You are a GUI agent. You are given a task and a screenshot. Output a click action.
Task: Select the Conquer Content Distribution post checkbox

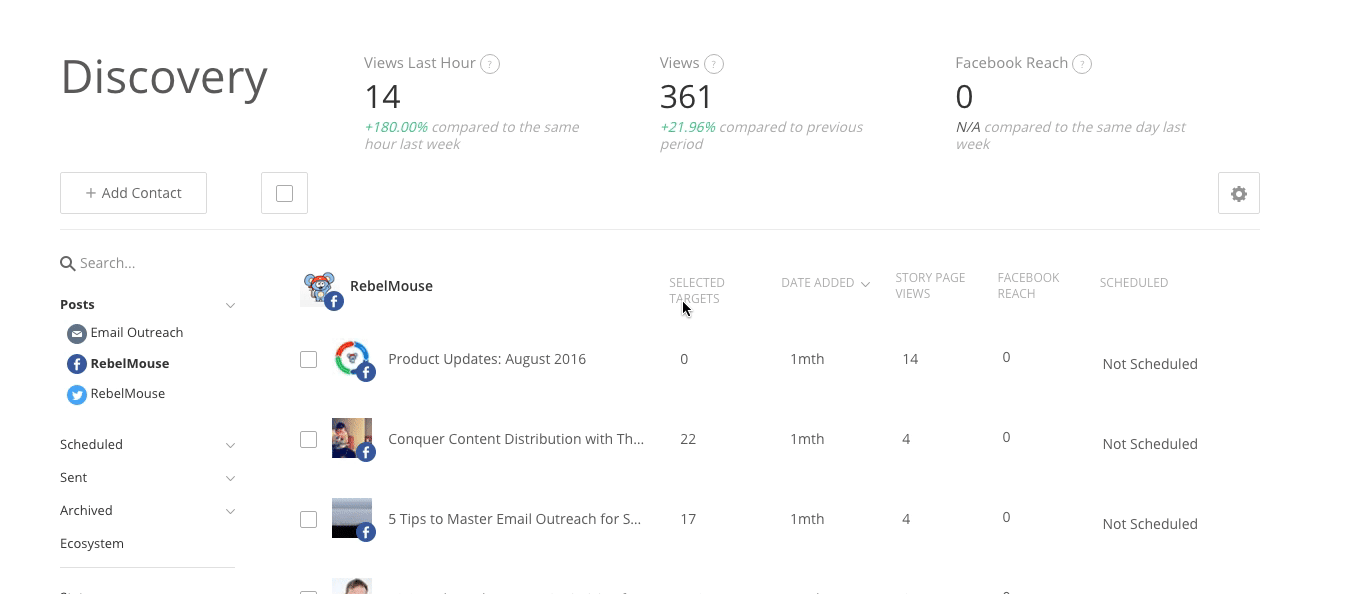pos(309,439)
